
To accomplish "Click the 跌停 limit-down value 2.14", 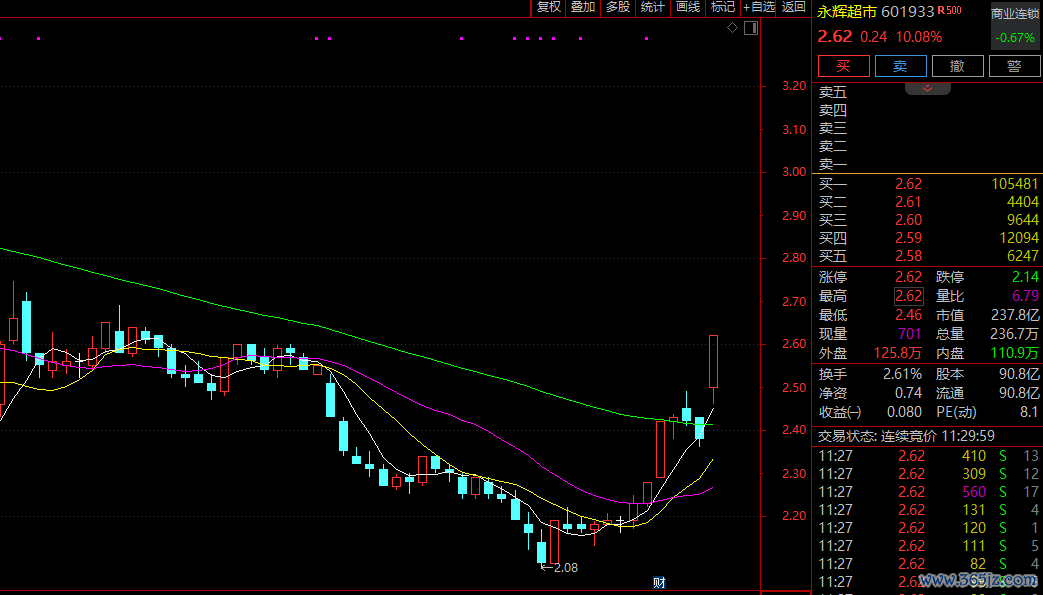I will click(1025, 277).
